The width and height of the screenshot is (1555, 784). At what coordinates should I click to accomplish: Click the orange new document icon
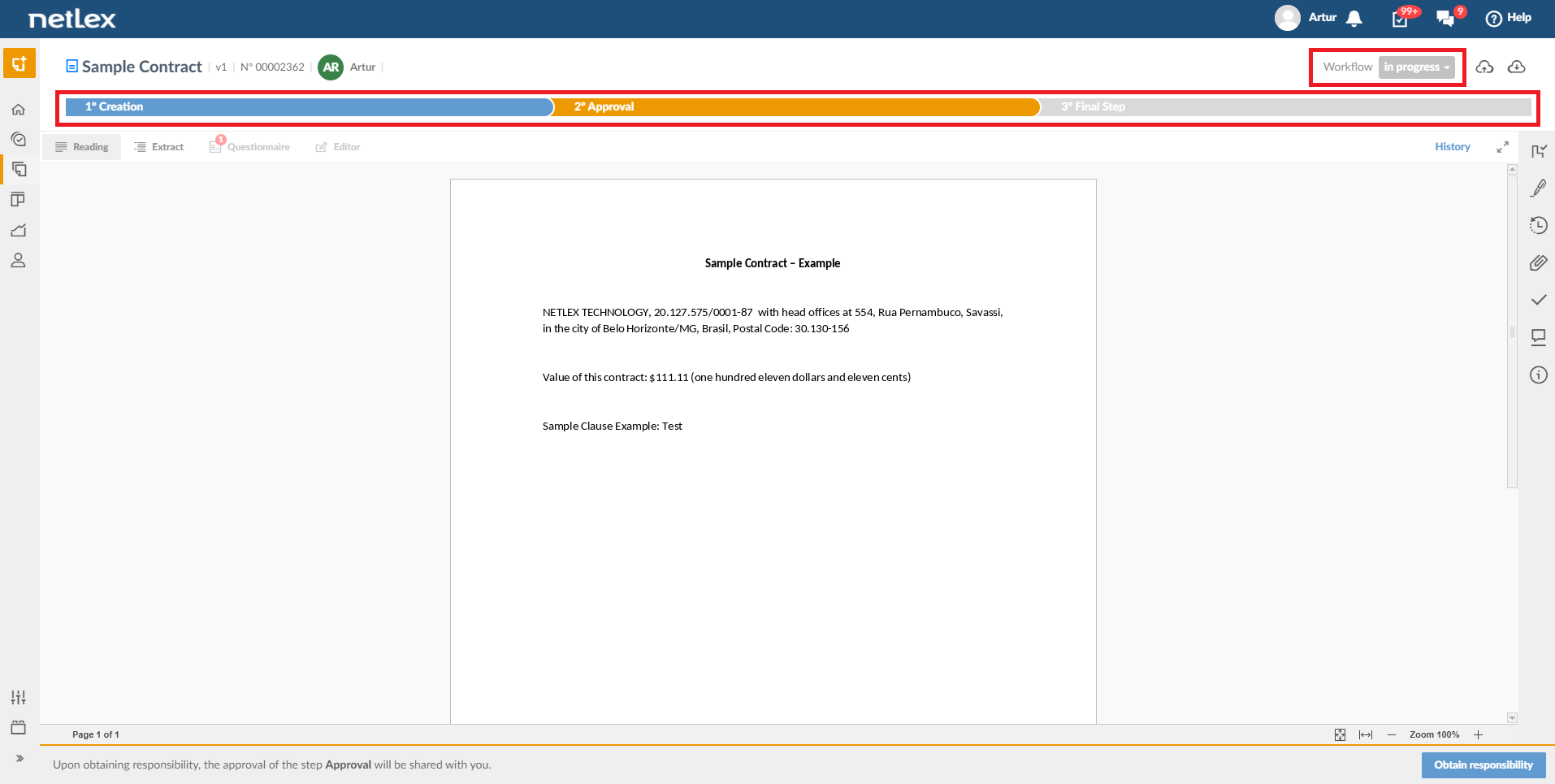[x=19, y=63]
